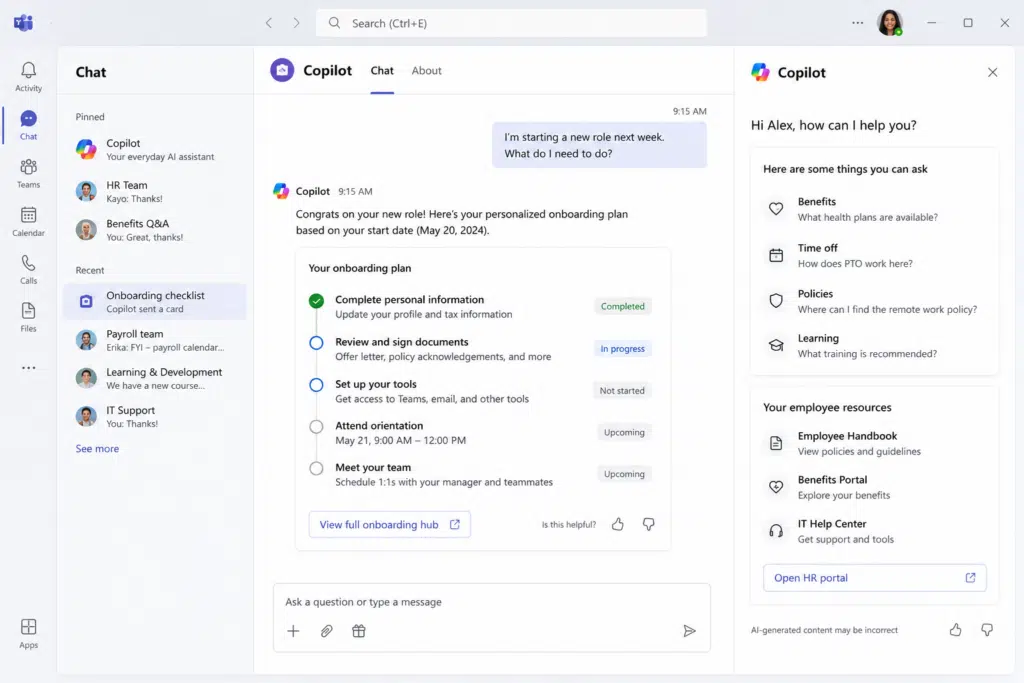Click the gift icon in compose bar

[359, 631]
